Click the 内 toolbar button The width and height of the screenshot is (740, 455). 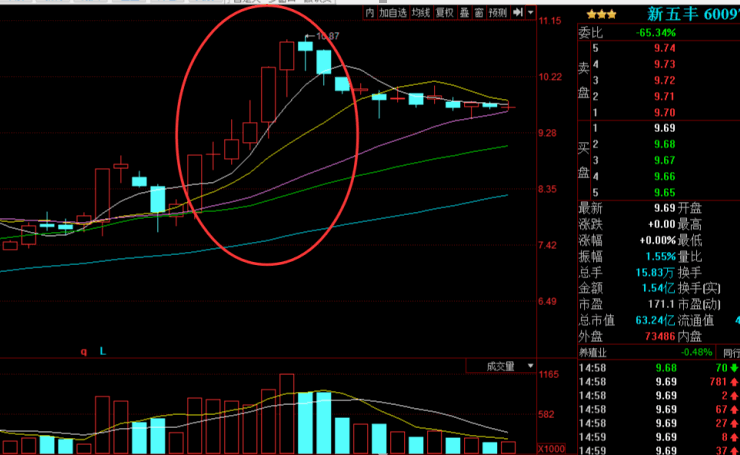point(370,13)
